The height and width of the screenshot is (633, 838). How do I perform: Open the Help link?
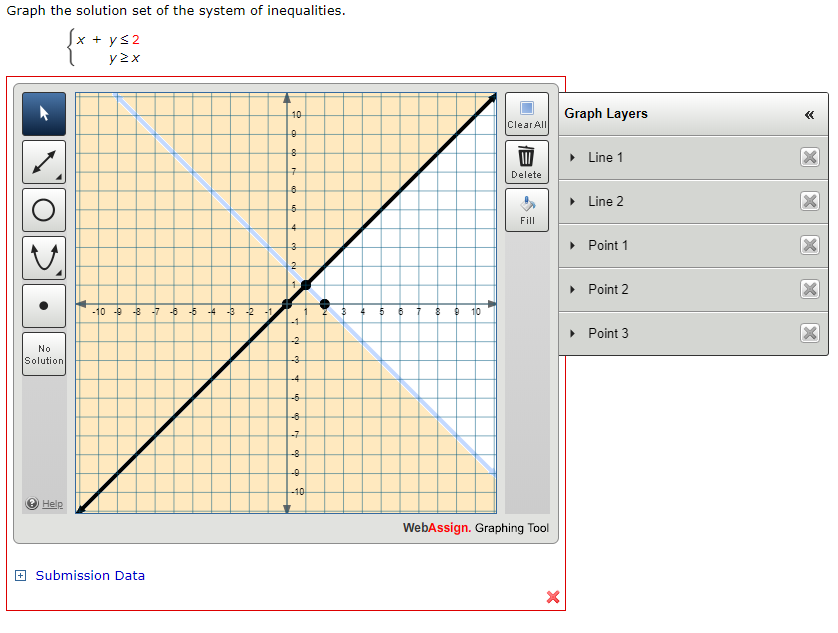click(44, 503)
